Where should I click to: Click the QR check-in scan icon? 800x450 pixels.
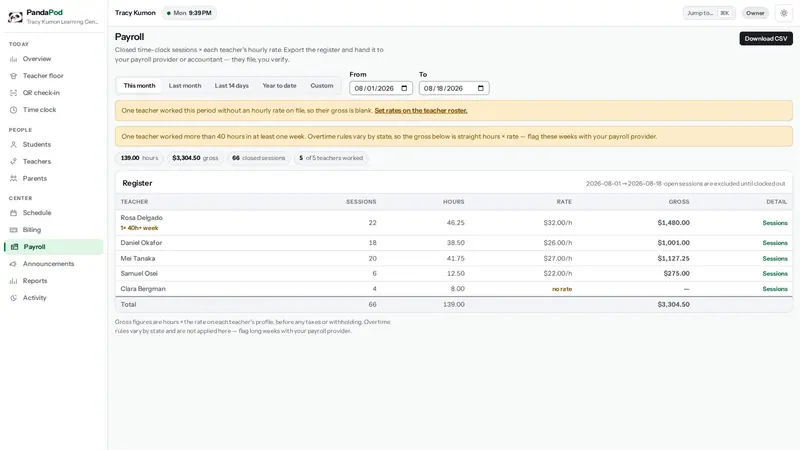[x=13, y=93]
